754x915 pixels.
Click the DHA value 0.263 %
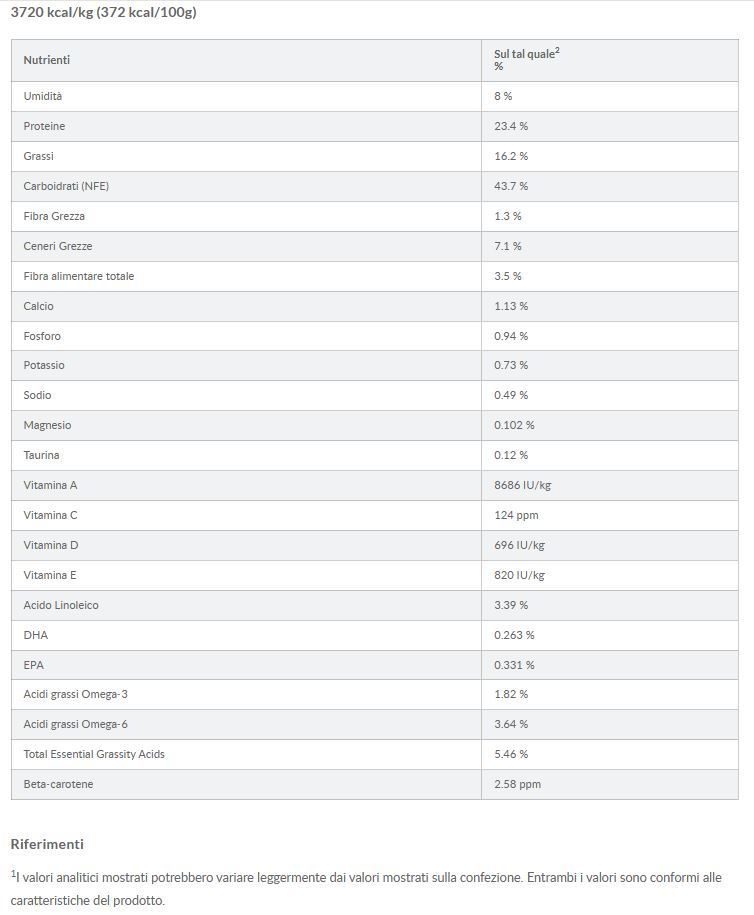514,635
